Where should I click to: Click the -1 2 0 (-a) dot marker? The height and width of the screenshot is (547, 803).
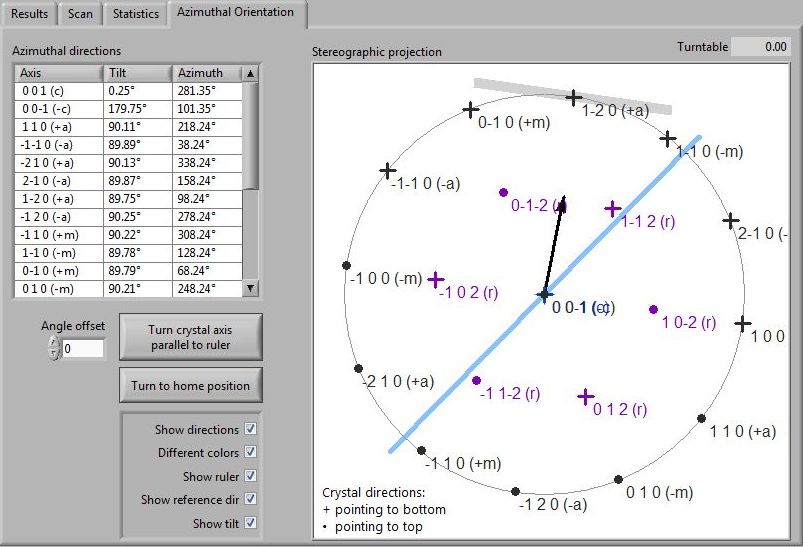point(516,492)
